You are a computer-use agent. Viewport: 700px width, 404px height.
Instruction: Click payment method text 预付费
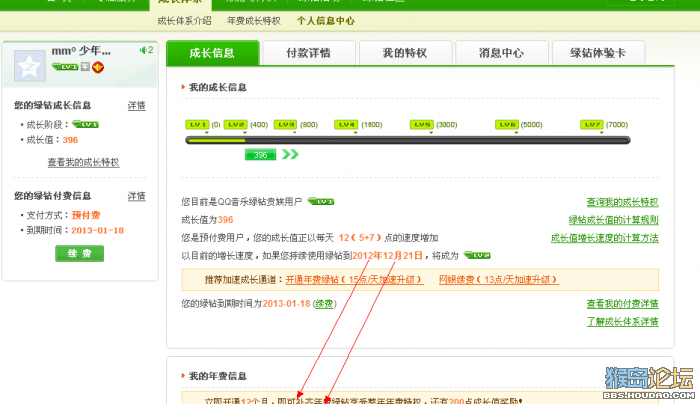coord(86,215)
